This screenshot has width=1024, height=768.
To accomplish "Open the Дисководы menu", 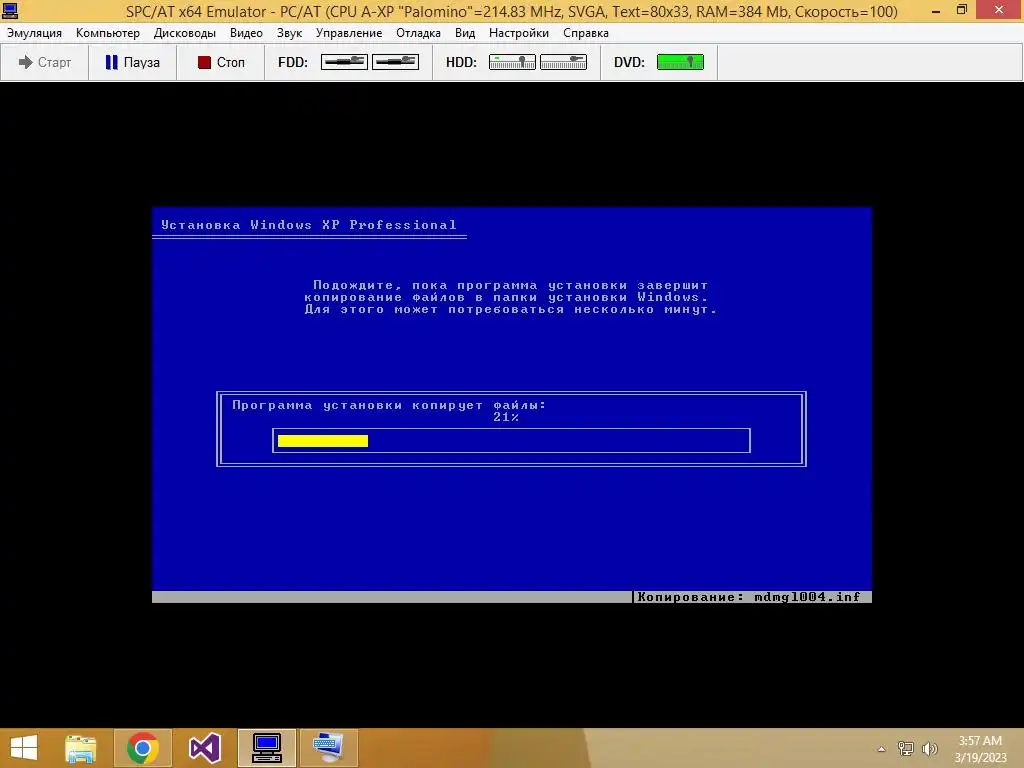I will pos(185,33).
